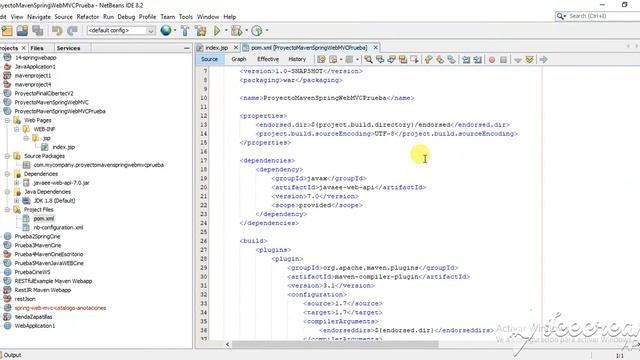Run the project with green play icon
The width and height of the screenshot is (640, 360).
click(x=217, y=31)
